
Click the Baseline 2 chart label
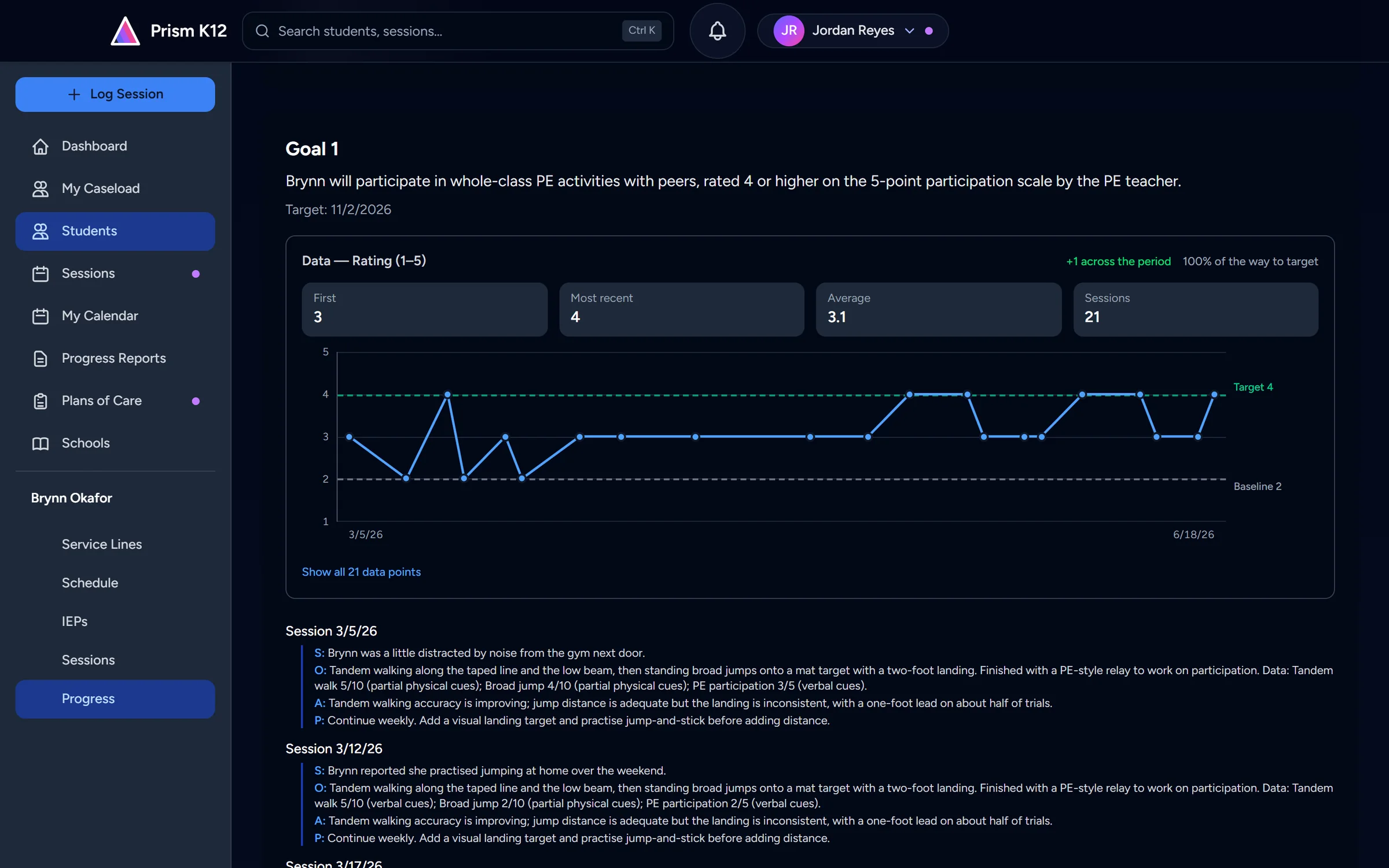[1258, 487]
